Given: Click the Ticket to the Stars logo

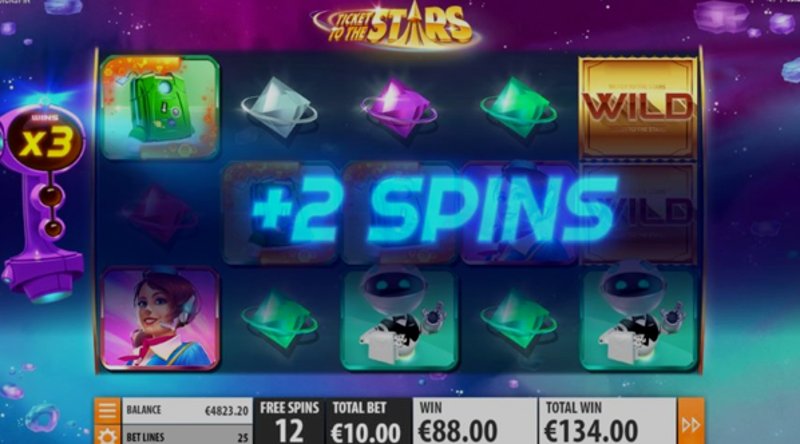Looking at the screenshot, I should pos(396,27).
